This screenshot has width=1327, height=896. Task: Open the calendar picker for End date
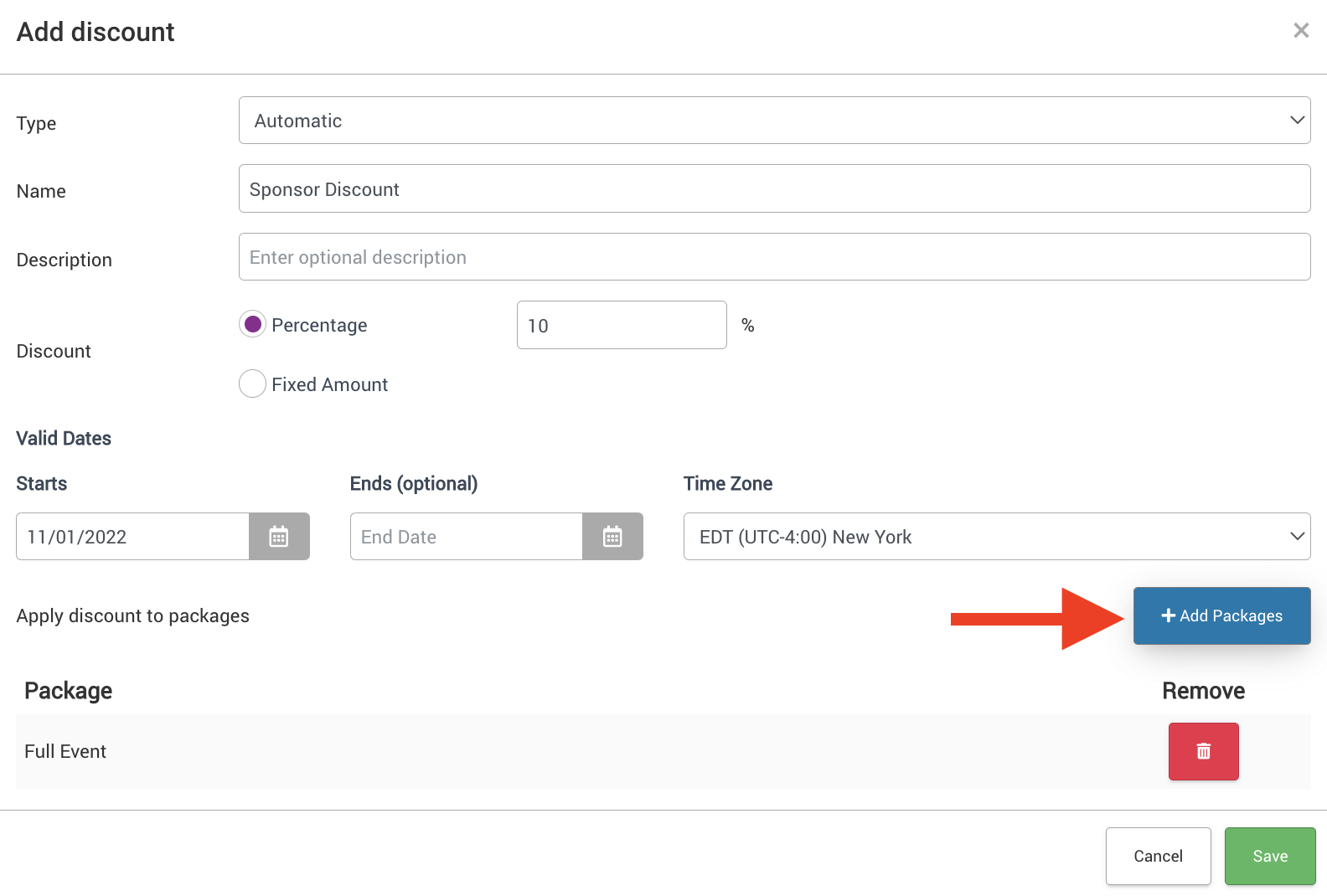612,537
